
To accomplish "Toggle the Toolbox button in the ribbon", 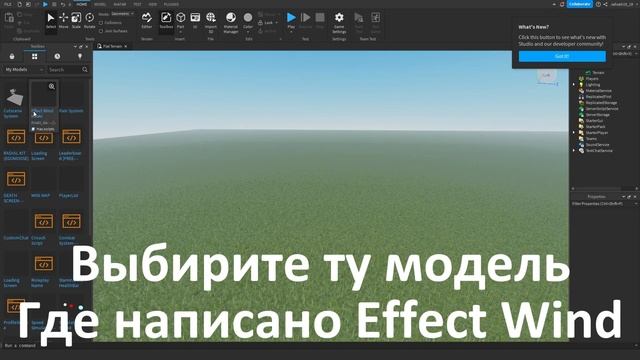I will point(166,21).
